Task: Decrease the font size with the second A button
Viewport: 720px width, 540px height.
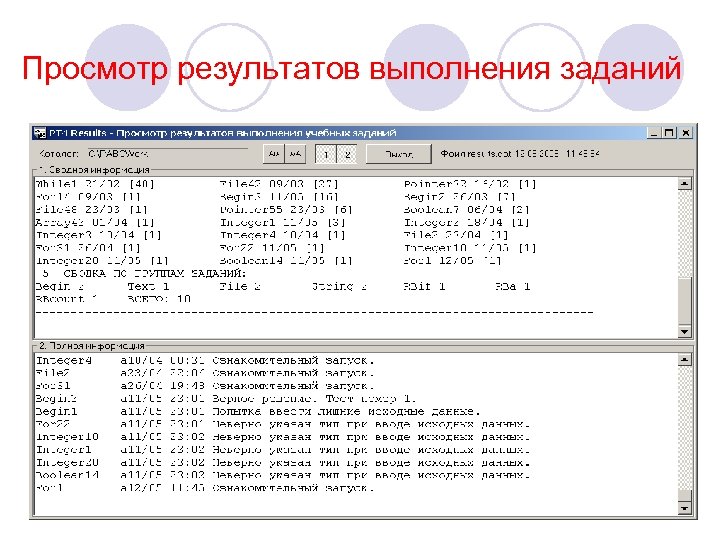Action: [295, 154]
